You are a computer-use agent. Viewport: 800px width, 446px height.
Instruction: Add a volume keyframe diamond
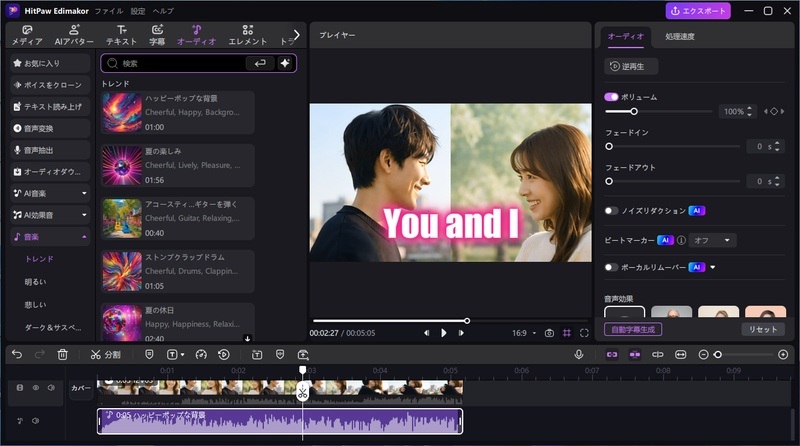click(x=774, y=111)
